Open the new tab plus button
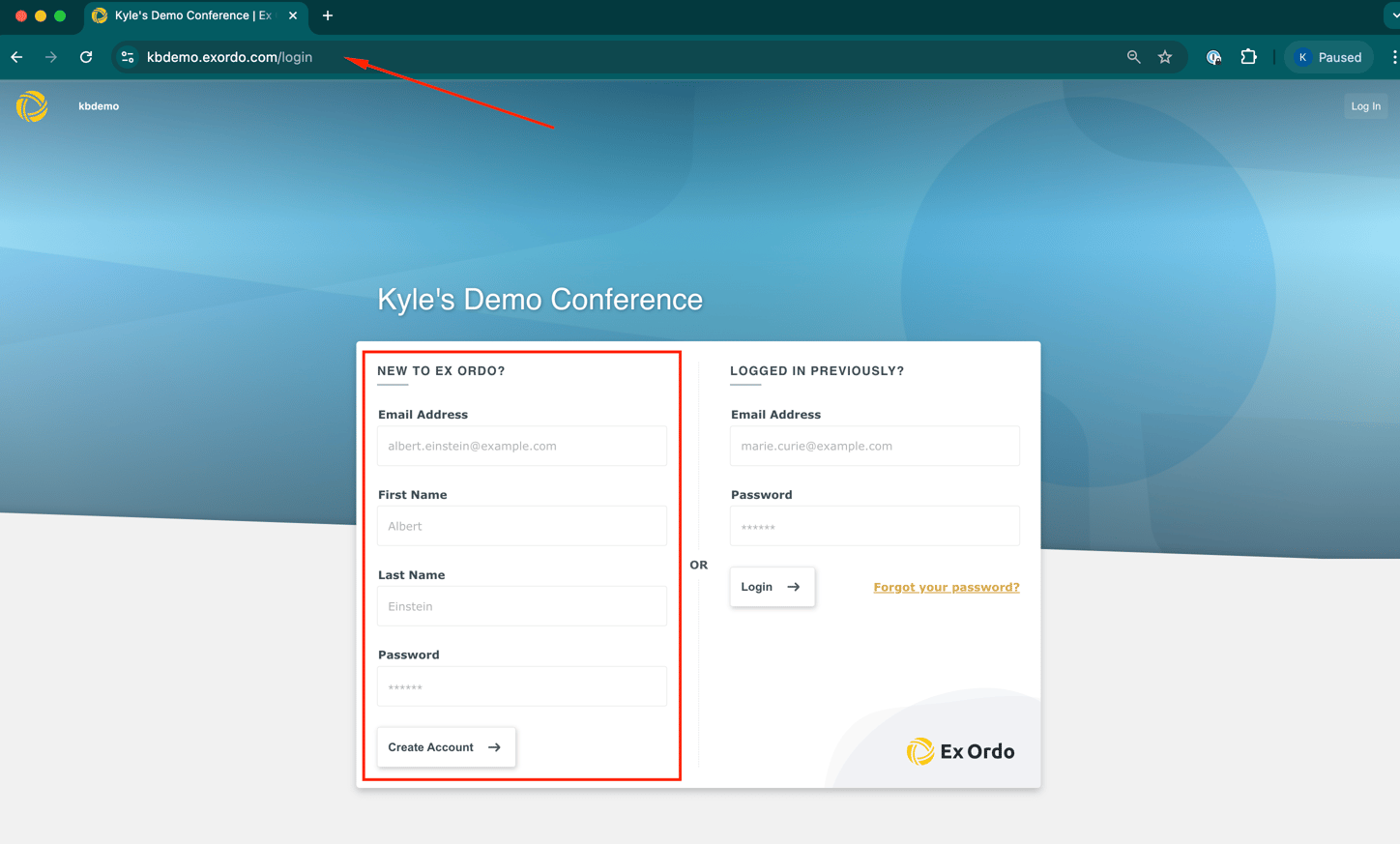 tap(328, 15)
